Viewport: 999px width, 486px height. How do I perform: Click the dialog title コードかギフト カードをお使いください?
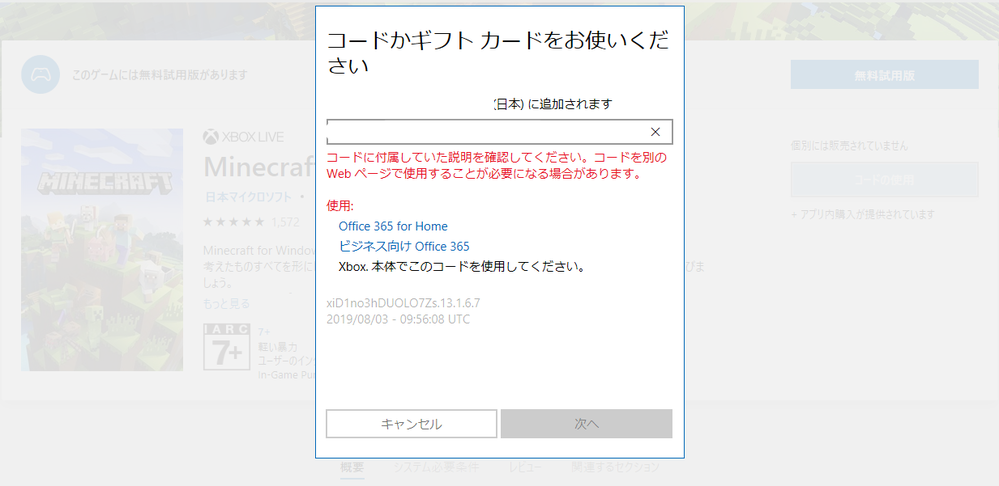(x=498, y=53)
